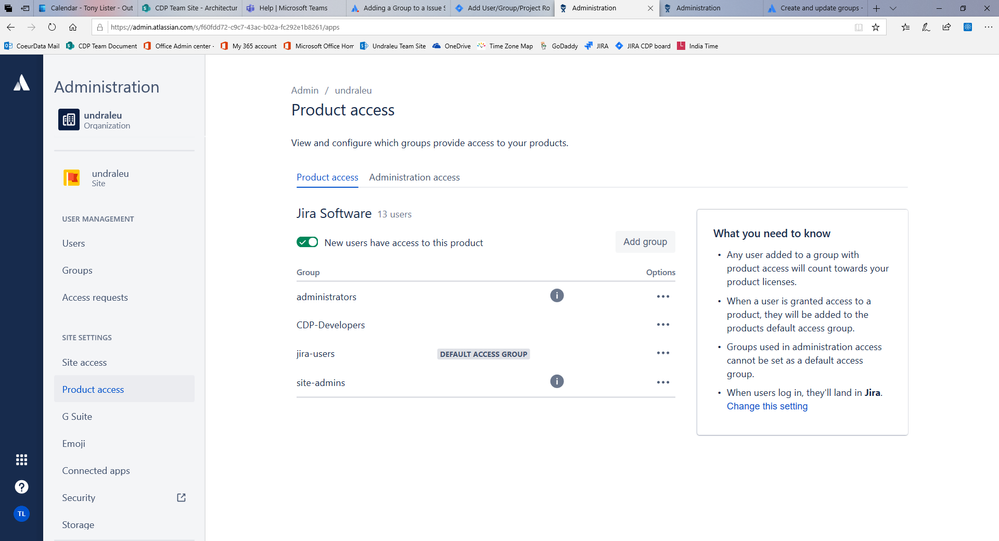Show the browser tab list dropdown arrow
999x541 pixels.
coord(893,8)
